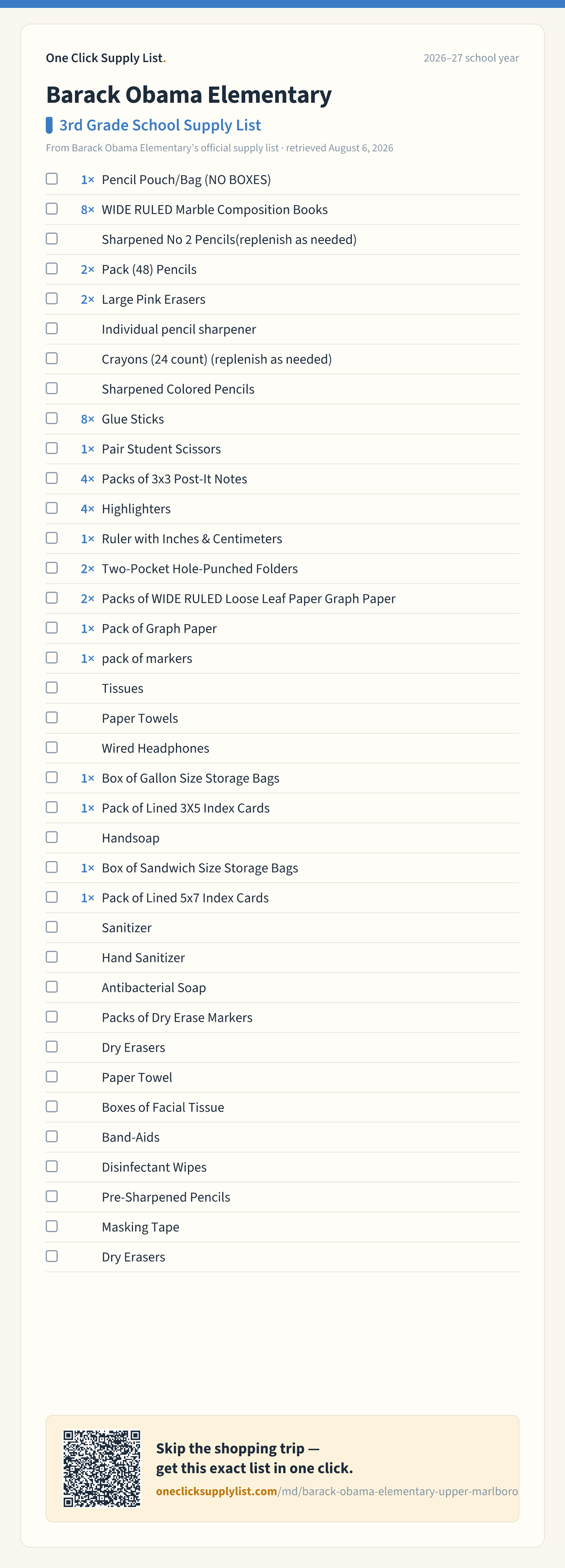Click the QR code image
This screenshot has height=1568, width=565.
point(102,1468)
